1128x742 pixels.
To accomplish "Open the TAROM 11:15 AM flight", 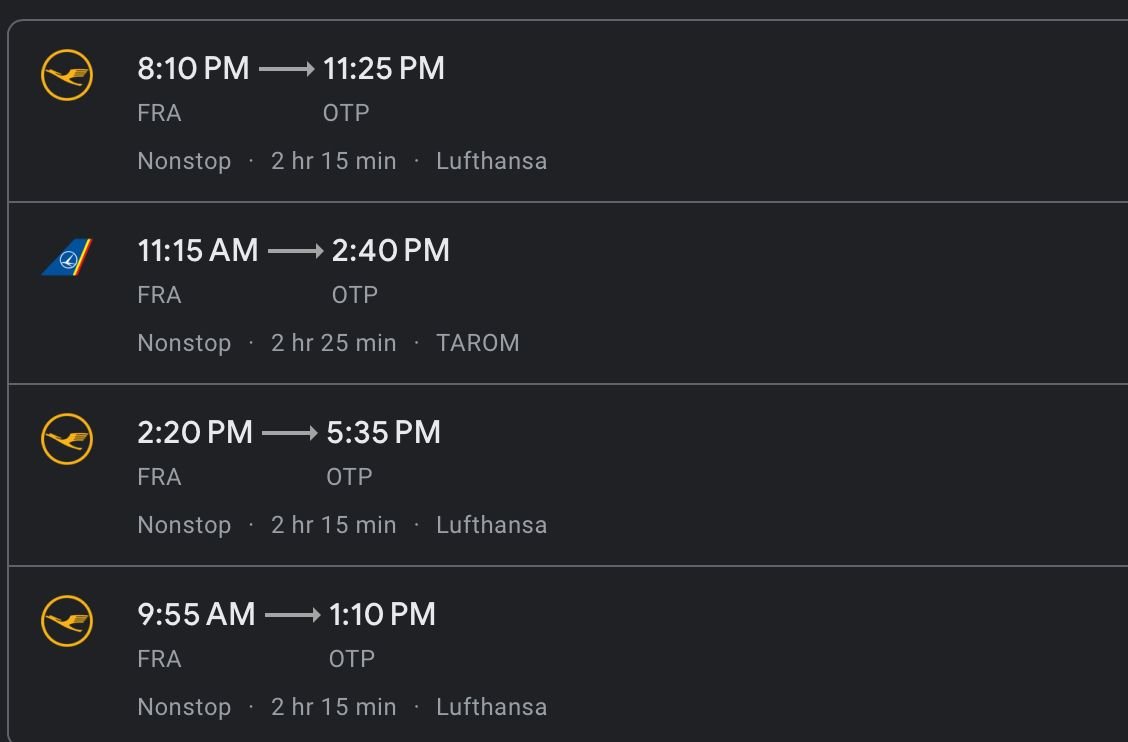I will coord(568,293).
